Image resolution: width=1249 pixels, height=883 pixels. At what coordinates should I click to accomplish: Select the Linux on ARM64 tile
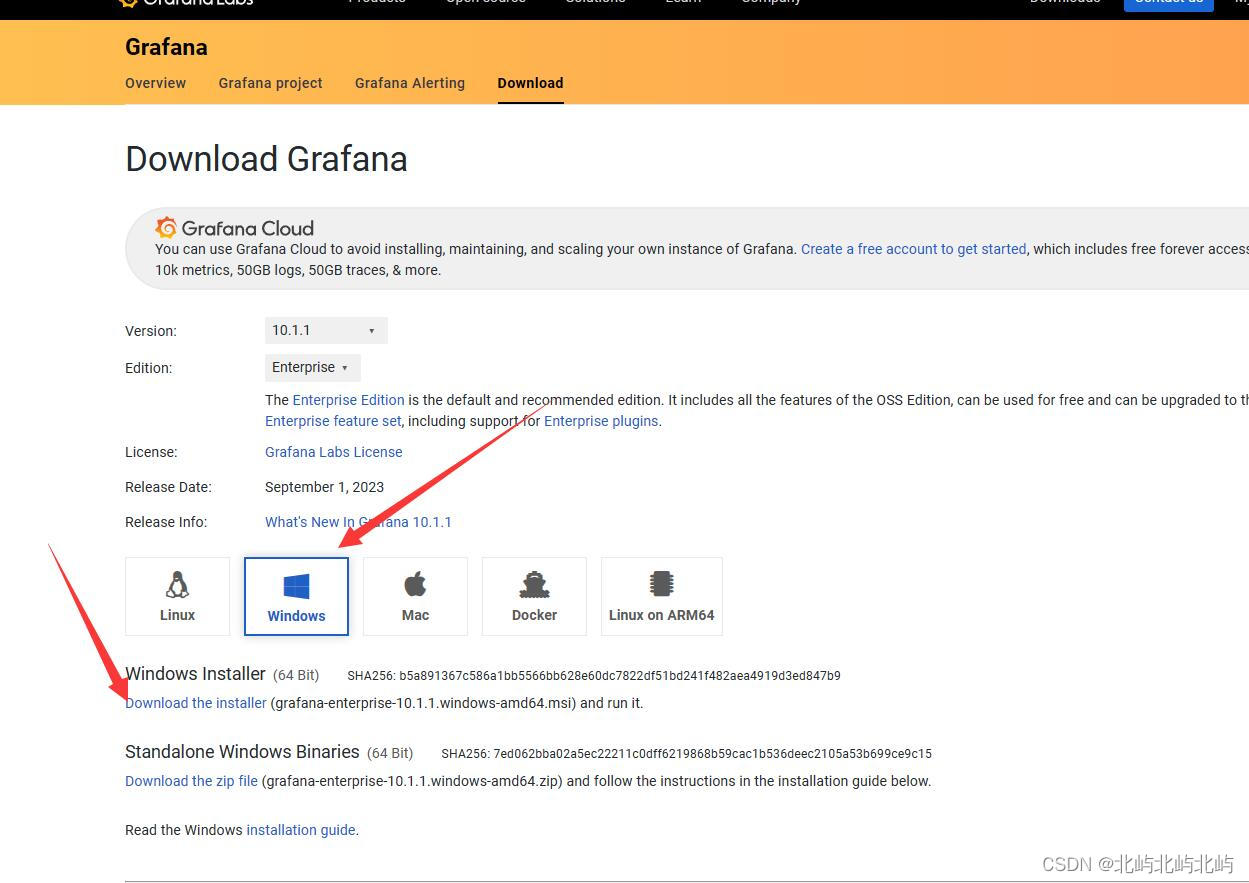pos(661,596)
